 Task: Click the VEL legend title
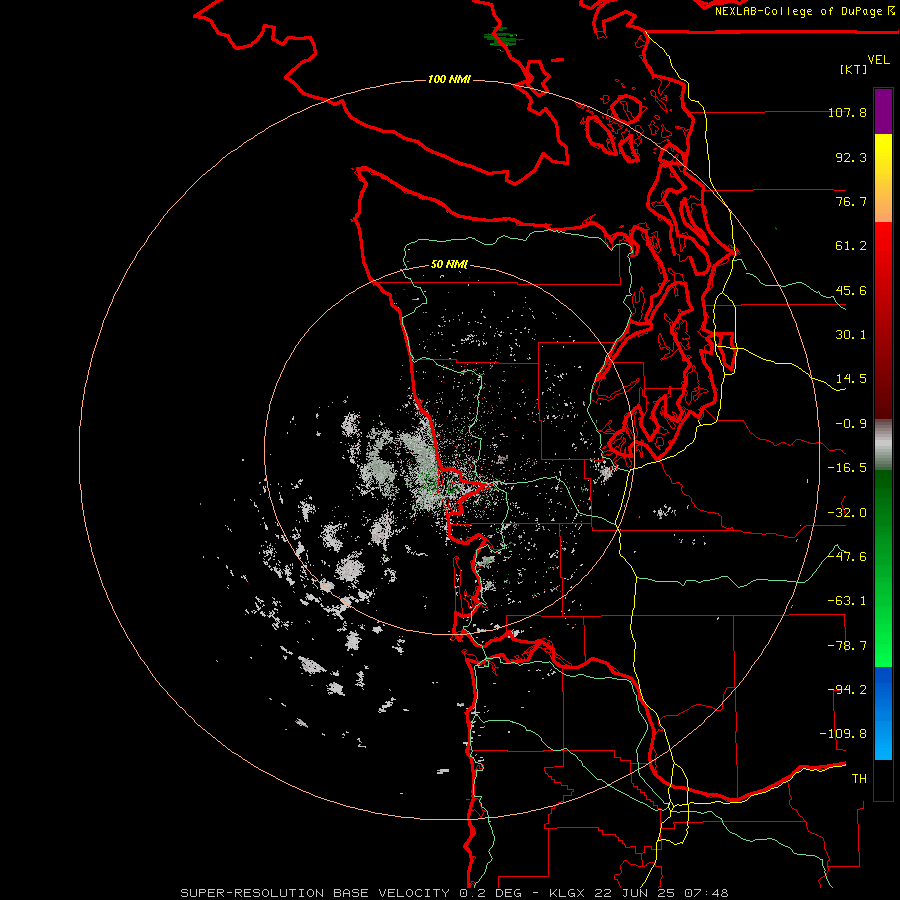tap(878, 59)
